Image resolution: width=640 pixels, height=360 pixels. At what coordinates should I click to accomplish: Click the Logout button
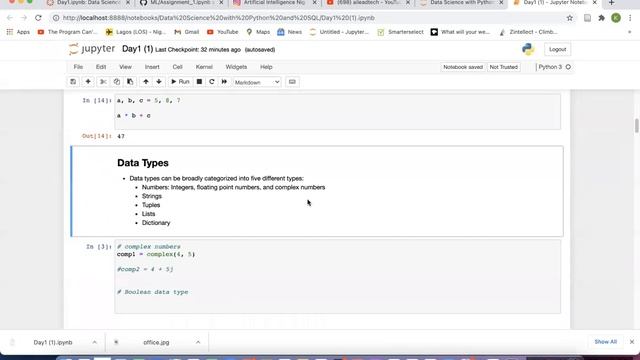pyautogui.click(x=557, y=49)
